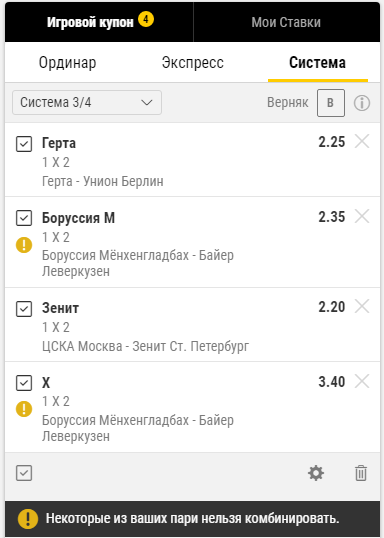Toggle the select-all checkbox at bottom
Screen dimensions: 384x538
(24, 473)
